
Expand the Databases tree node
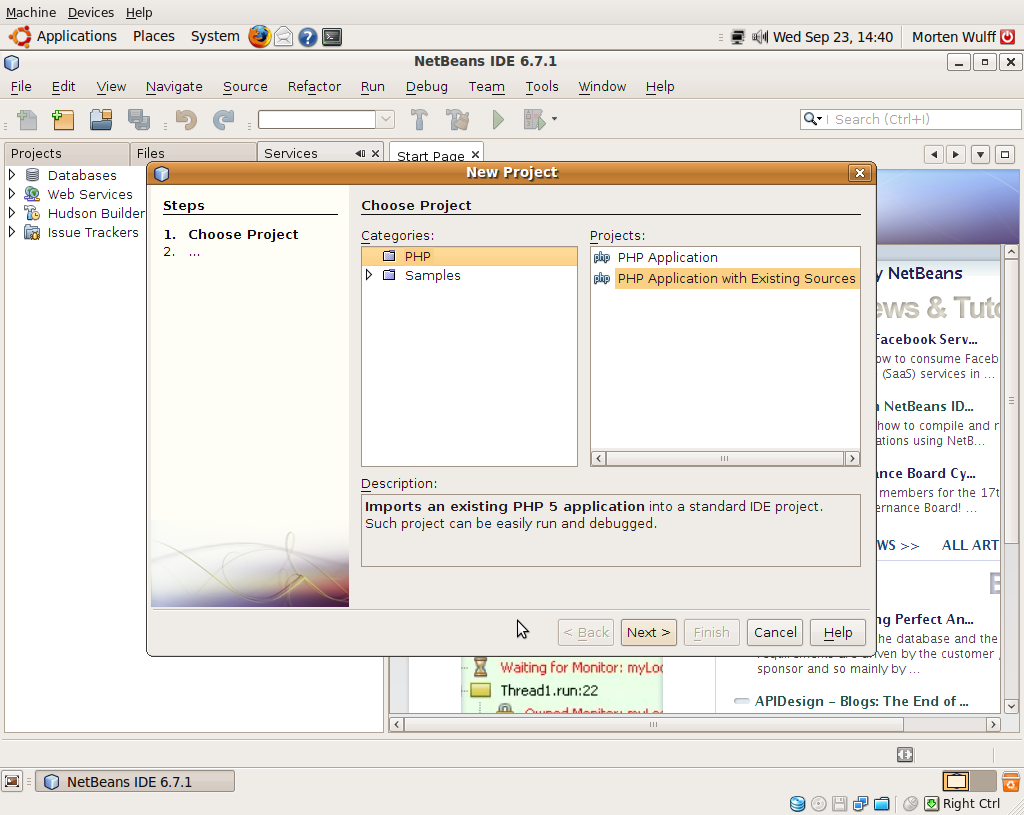tap(12, 174)
